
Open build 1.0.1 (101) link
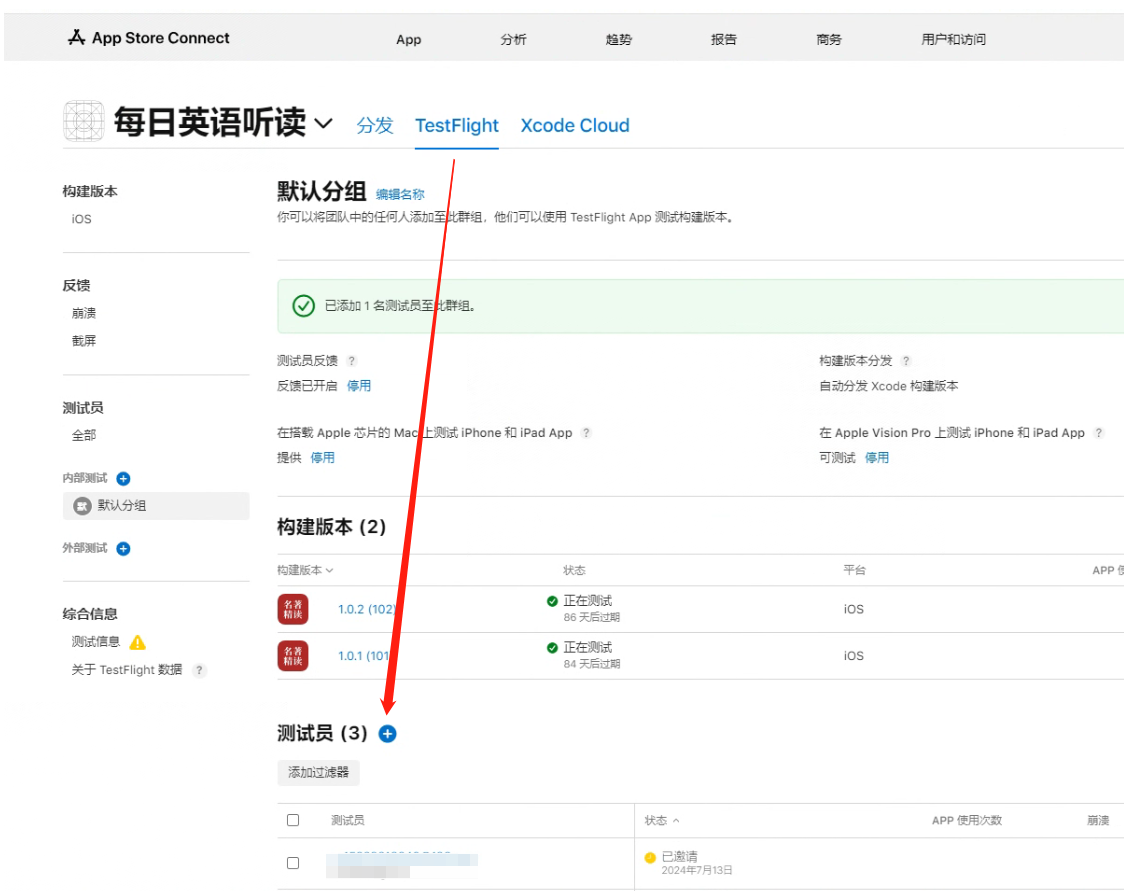[364, 656]
